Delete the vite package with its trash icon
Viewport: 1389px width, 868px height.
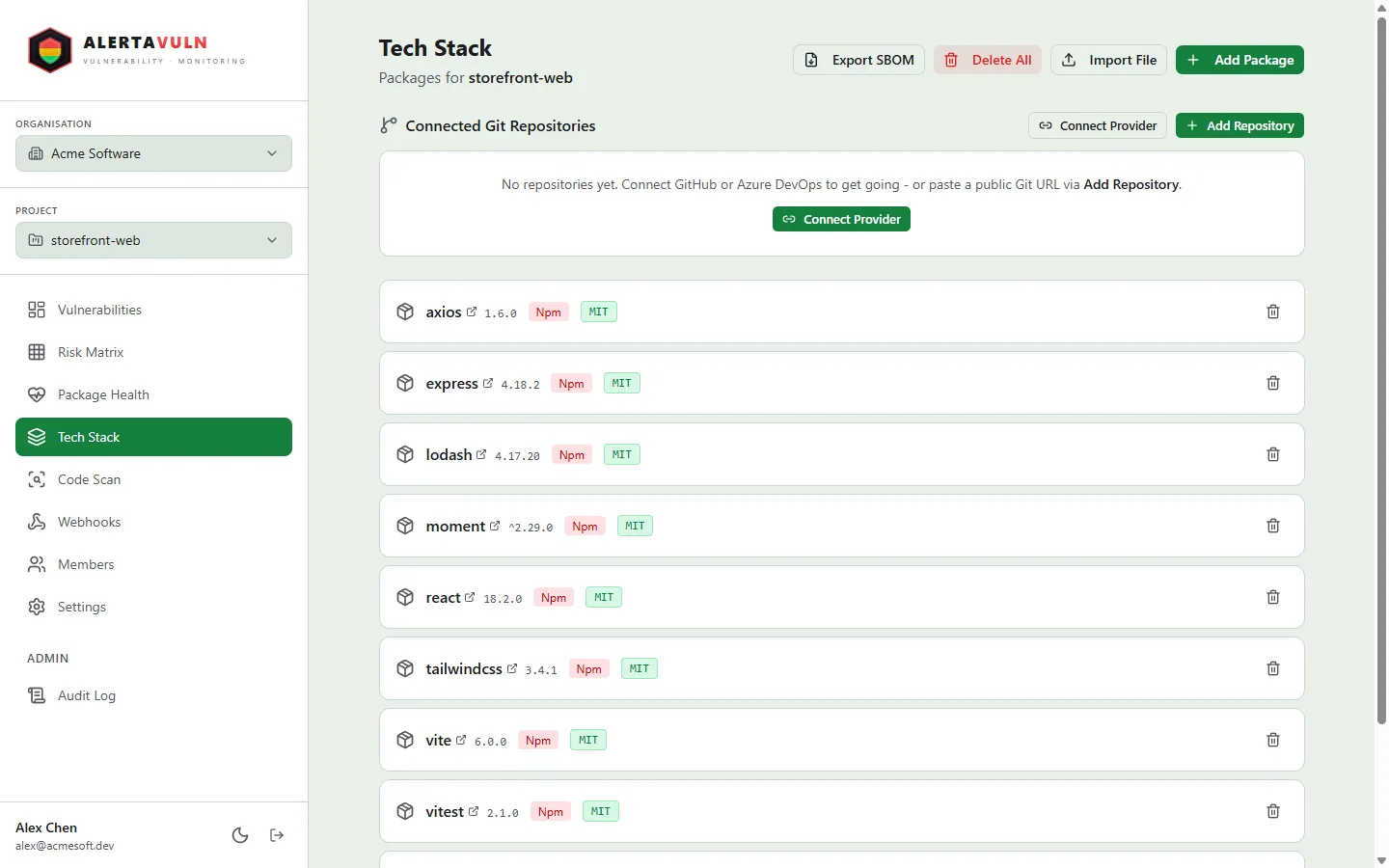(1273, 740)
